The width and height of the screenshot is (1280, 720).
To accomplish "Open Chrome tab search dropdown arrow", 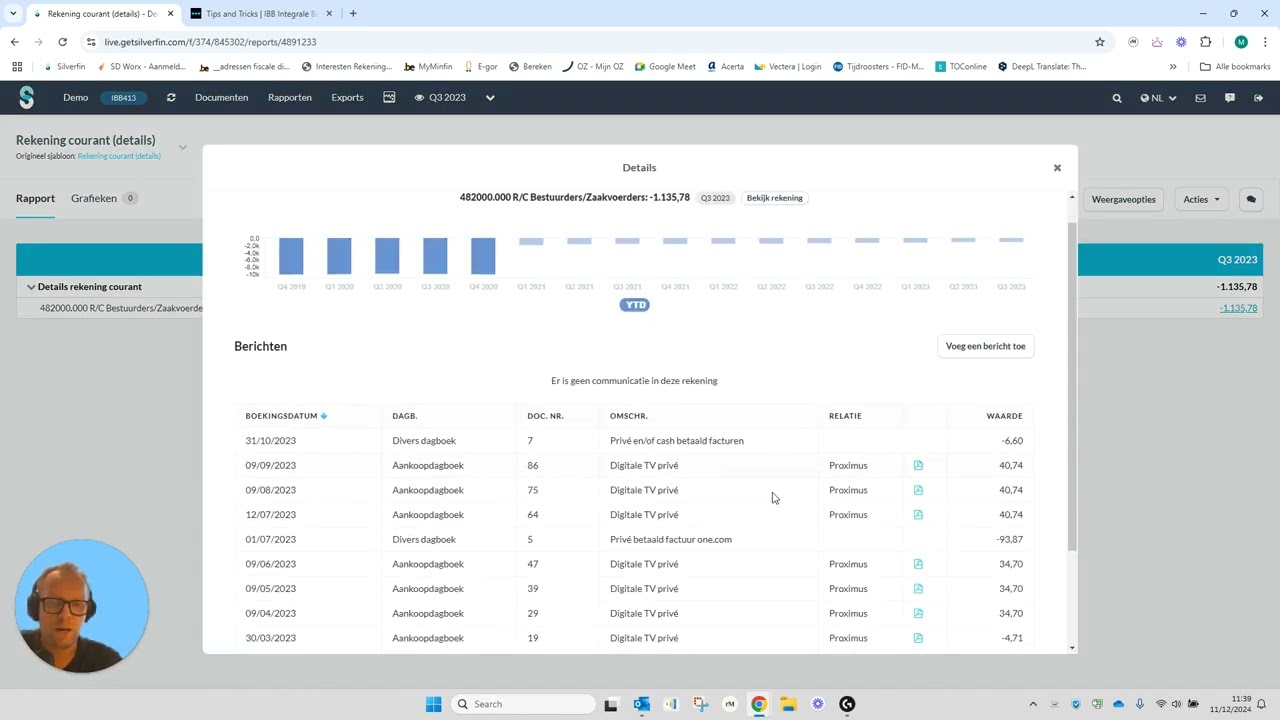I will click(13, 14).
